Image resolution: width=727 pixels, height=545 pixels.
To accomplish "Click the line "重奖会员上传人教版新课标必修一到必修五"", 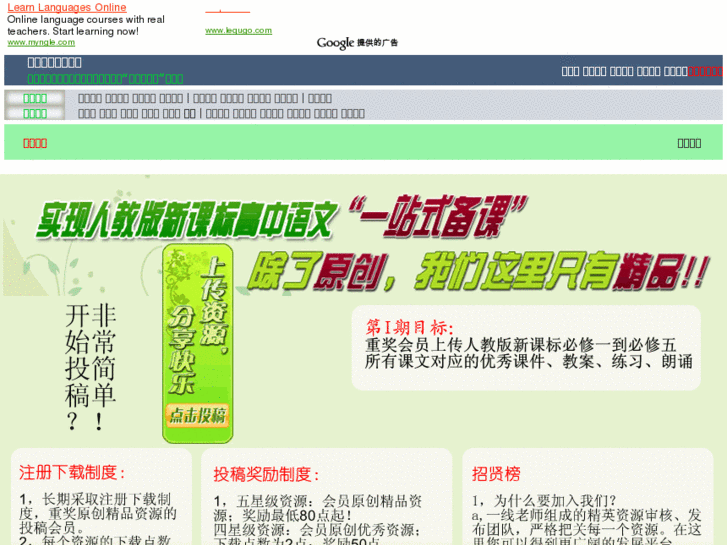I will (520, 345).
